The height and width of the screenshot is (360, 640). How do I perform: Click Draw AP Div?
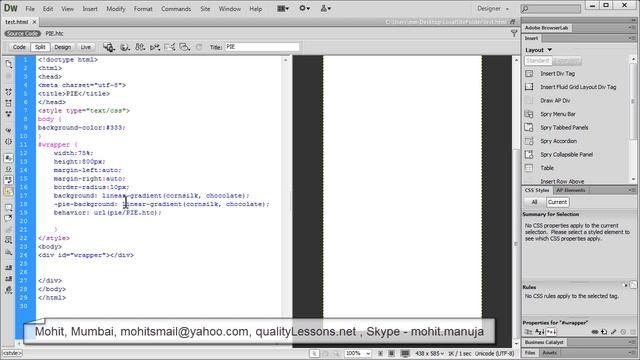click(x=555, y=100)
